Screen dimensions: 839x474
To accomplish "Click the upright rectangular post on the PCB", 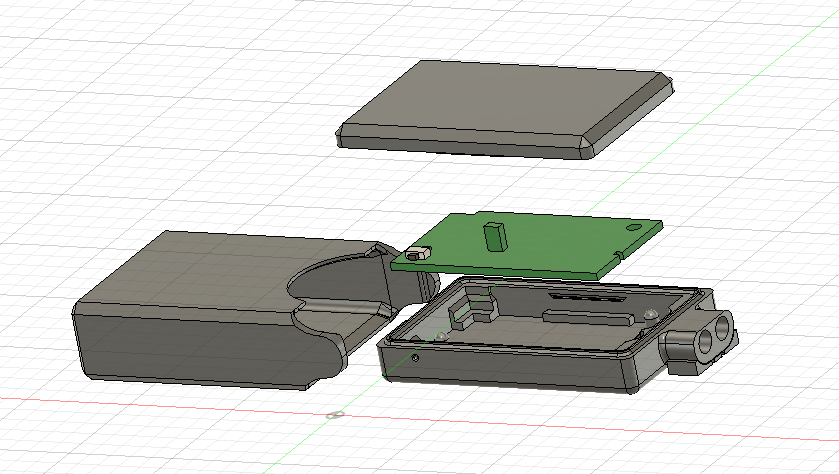I will 493,235.
